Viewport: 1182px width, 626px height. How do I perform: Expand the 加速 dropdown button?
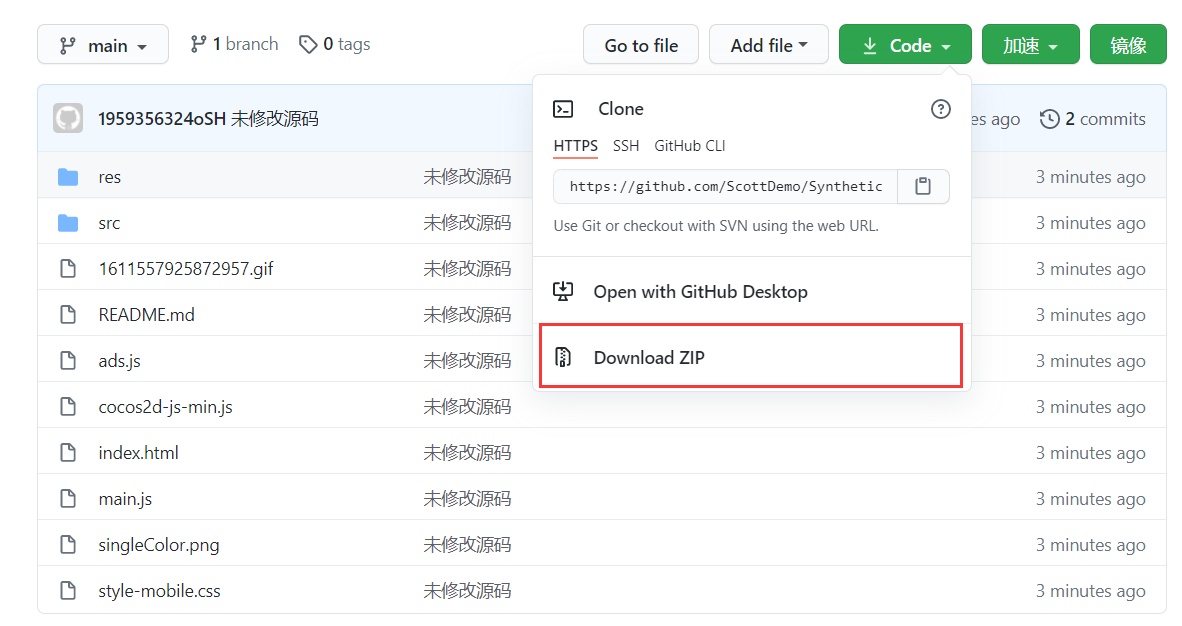click(1030, 44)
